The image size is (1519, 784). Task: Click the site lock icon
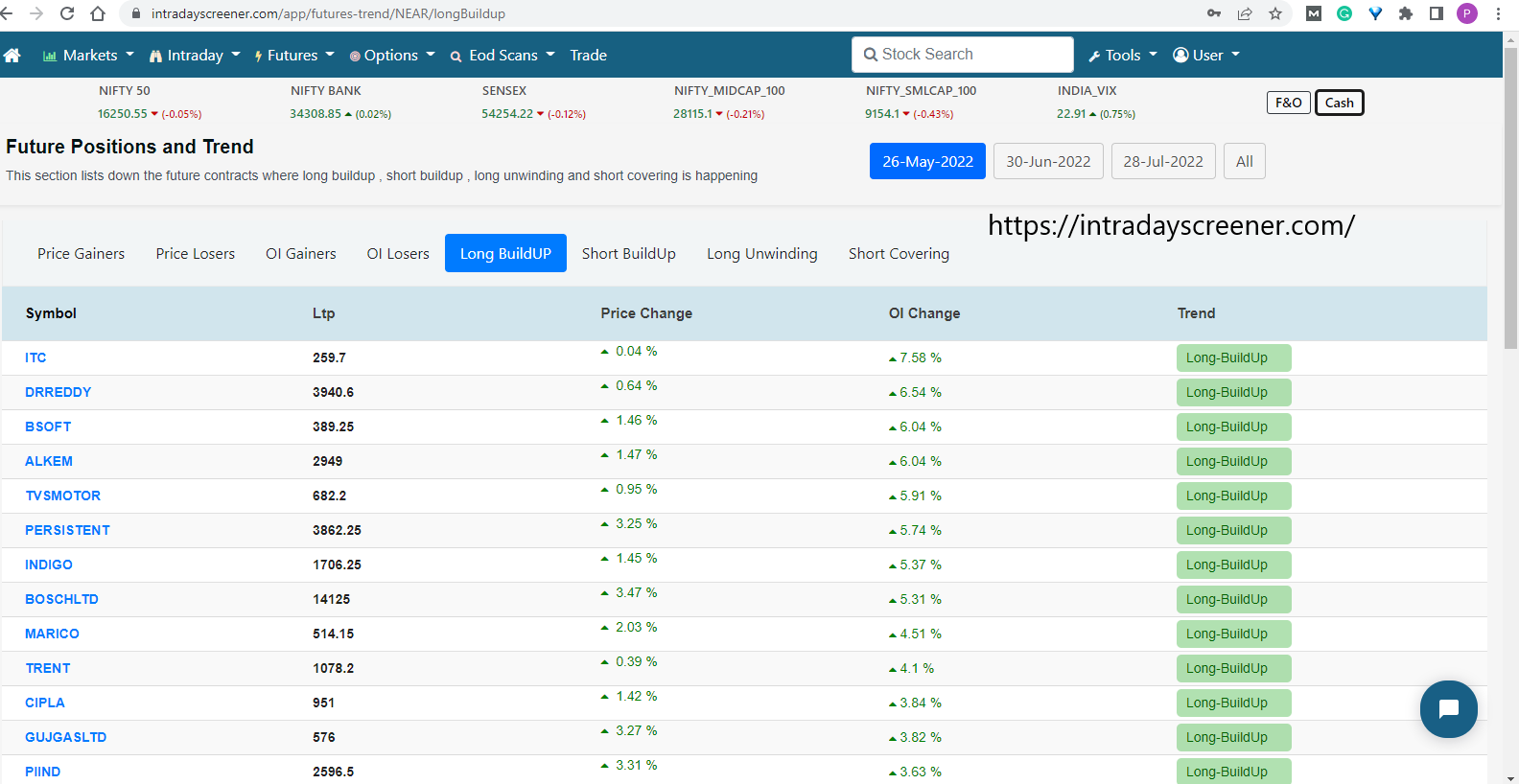[x=135, y=13]
